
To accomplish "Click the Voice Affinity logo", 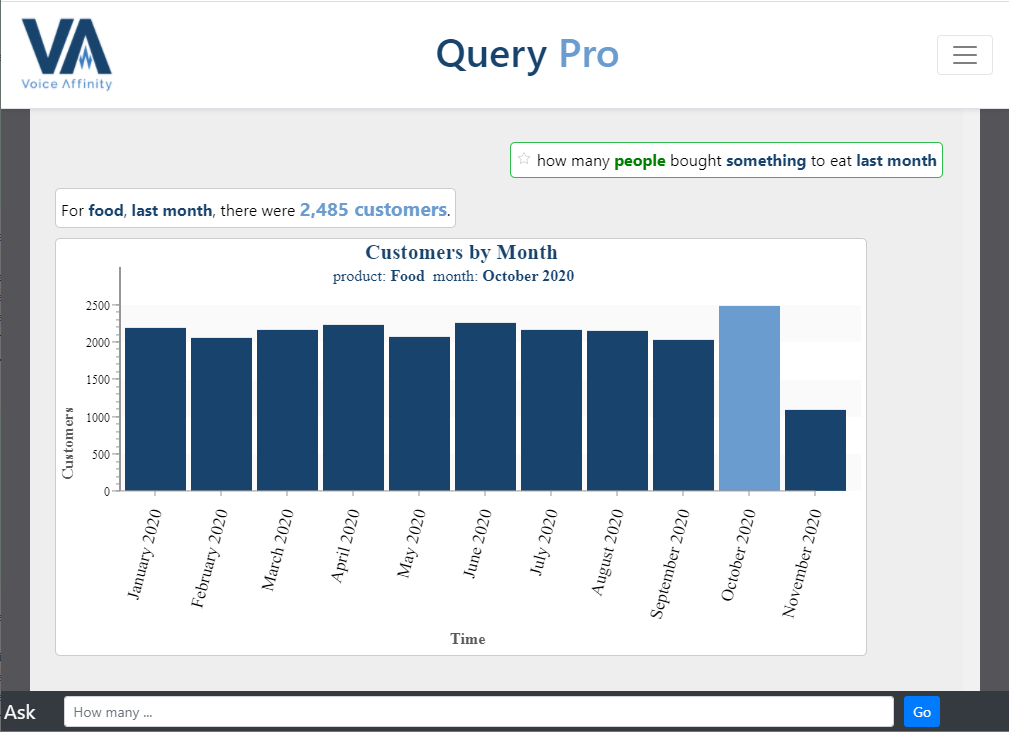I will coord(67,54).
